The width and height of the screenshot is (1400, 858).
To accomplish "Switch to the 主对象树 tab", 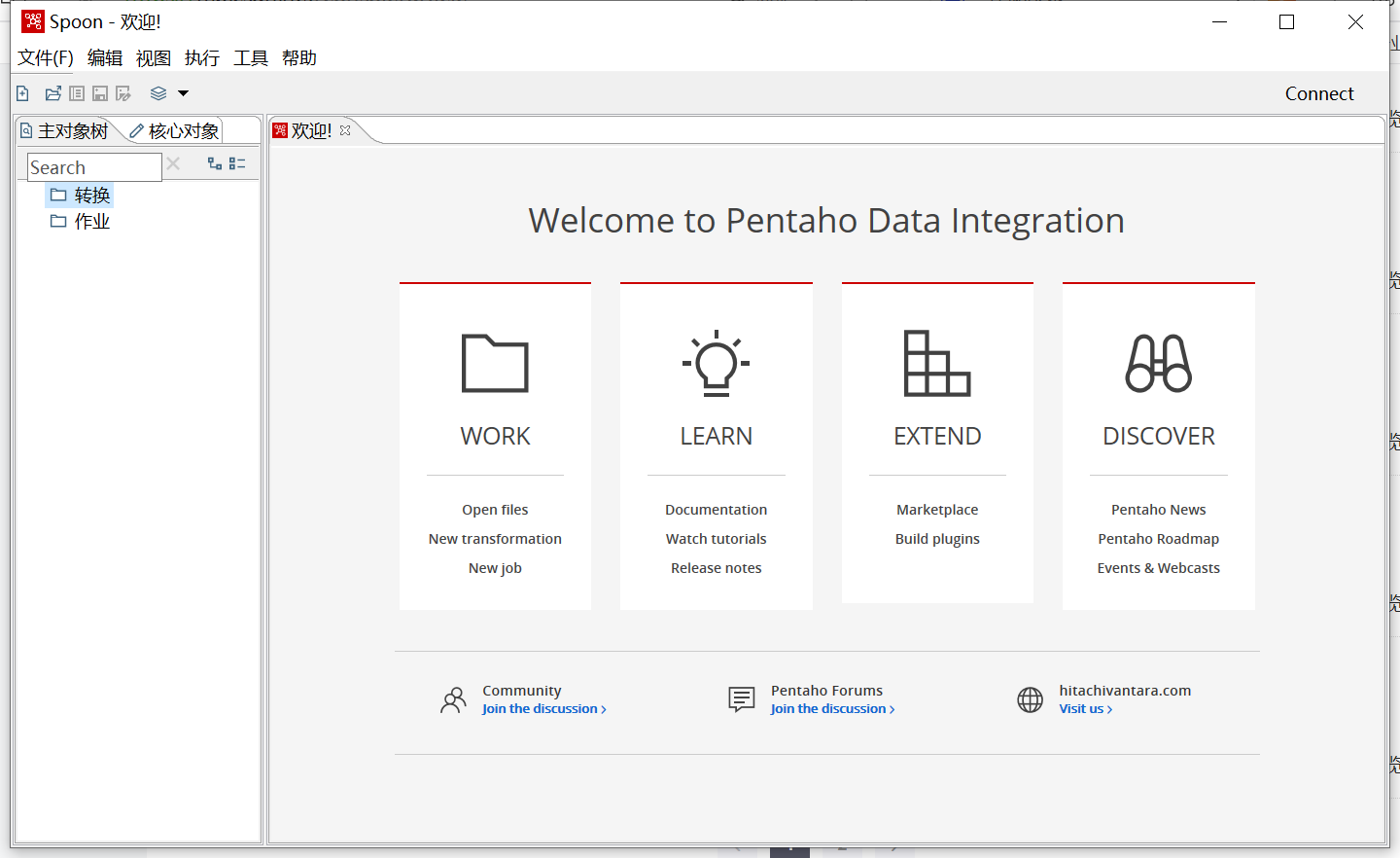I will pyautogui.click(x=65, y=130).
